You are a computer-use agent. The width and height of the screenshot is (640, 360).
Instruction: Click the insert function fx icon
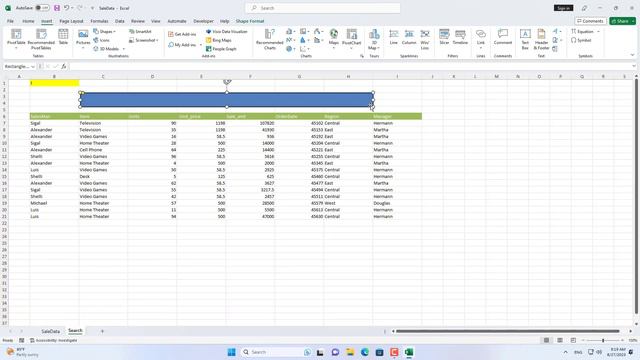[x=64, y=66]
